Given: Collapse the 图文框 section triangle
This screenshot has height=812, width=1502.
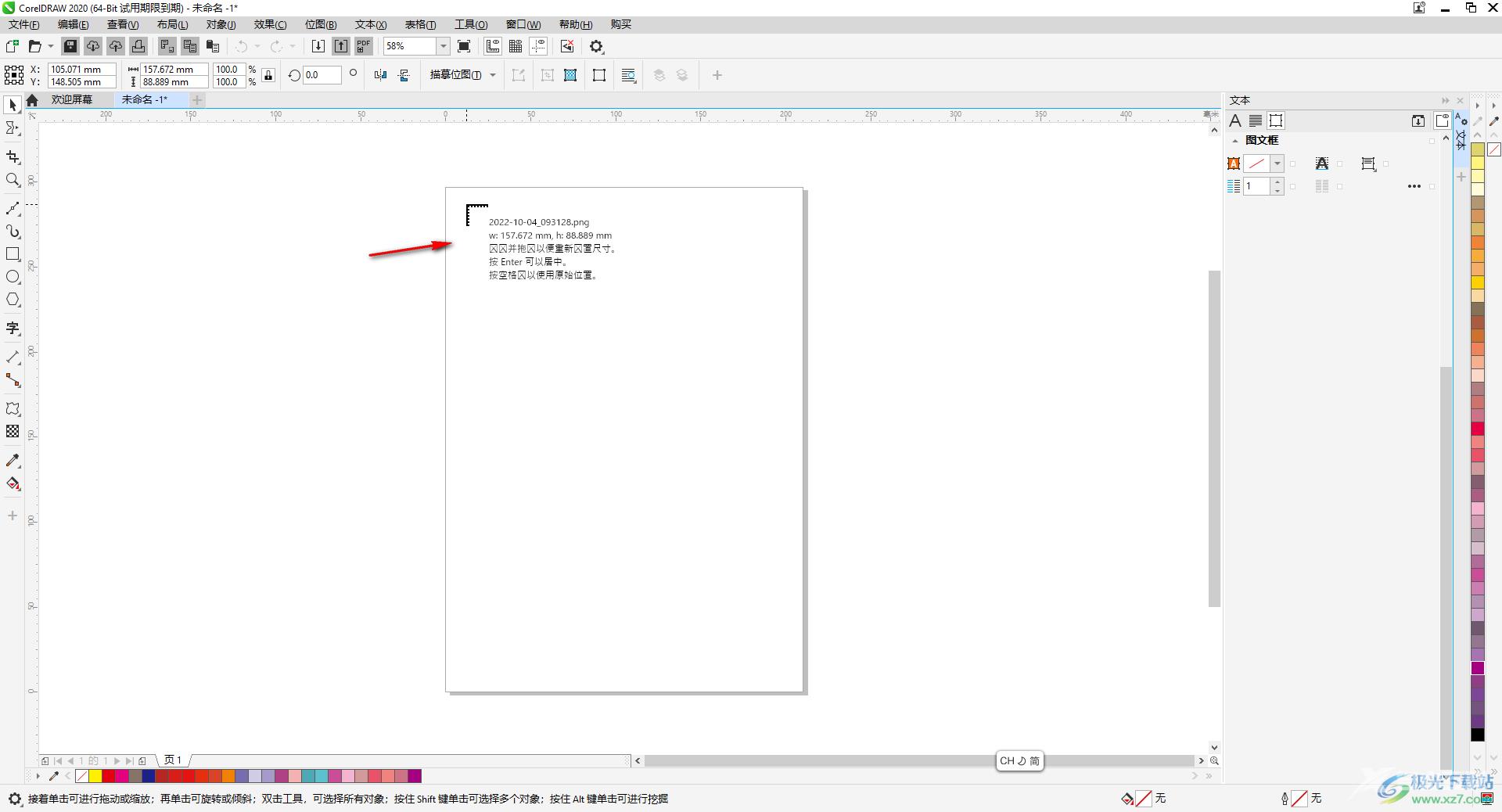Looking at the screenshot, I should point(1235,141).
